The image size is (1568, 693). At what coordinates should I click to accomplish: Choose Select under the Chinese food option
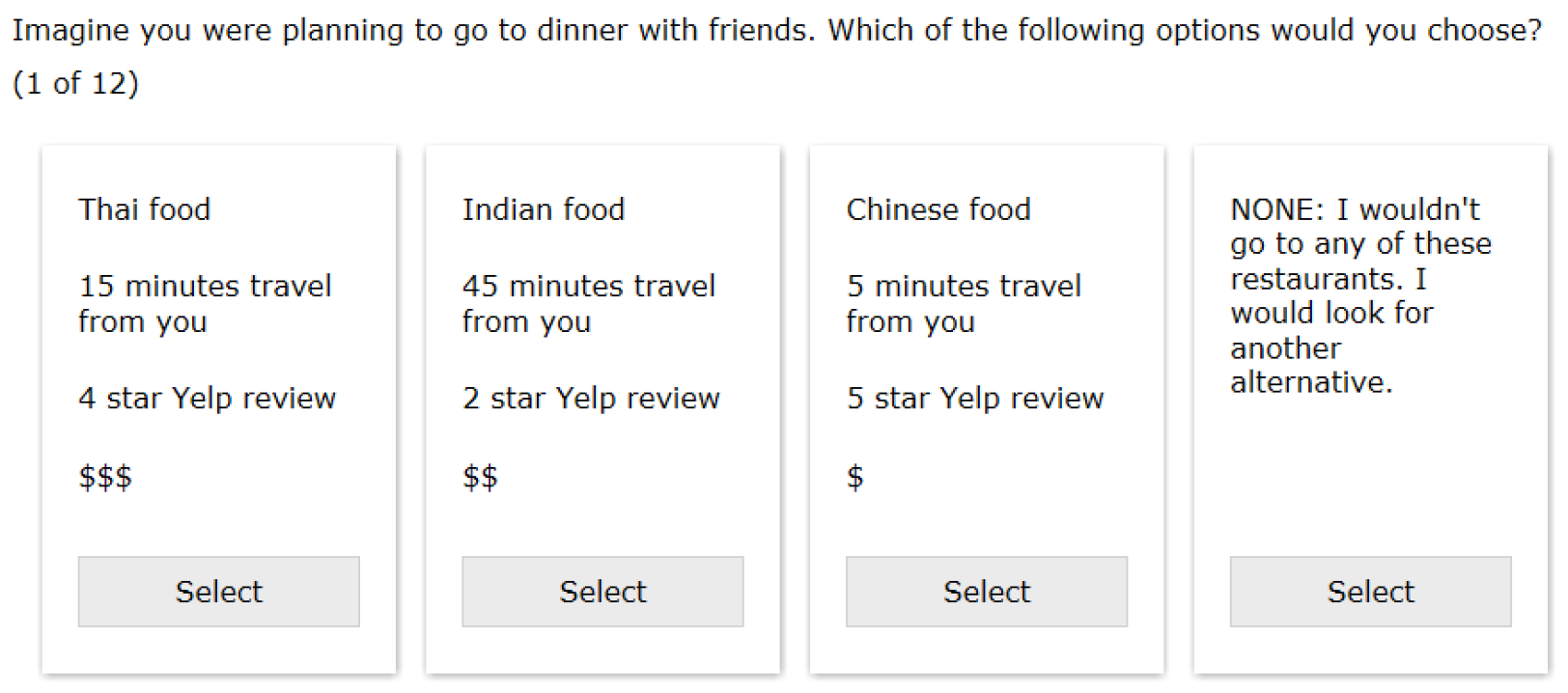[x=986, y=592]
